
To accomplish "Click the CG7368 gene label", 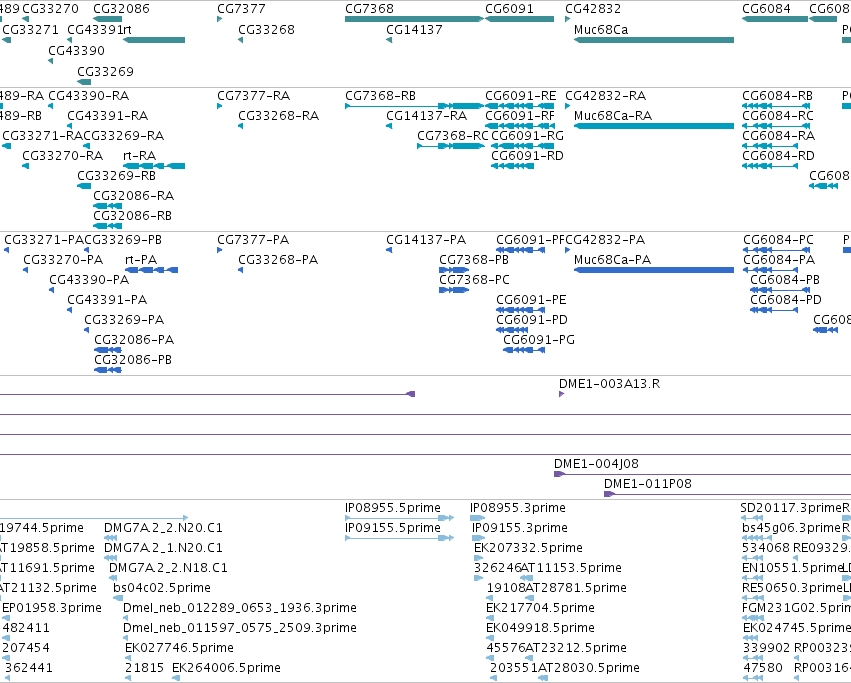I will click(369, 9).
